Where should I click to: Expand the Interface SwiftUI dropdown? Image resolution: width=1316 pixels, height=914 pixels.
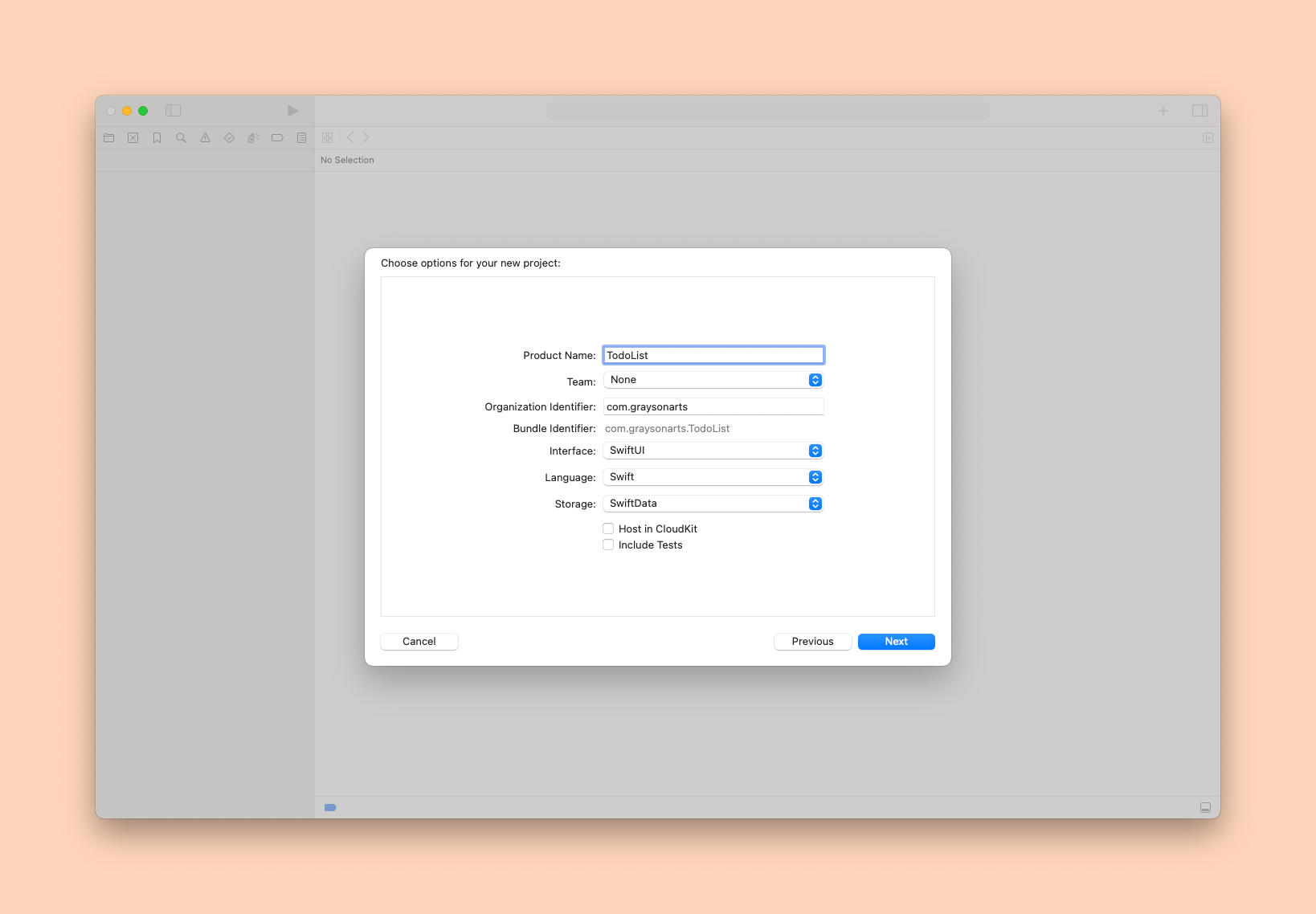point(713,451)
